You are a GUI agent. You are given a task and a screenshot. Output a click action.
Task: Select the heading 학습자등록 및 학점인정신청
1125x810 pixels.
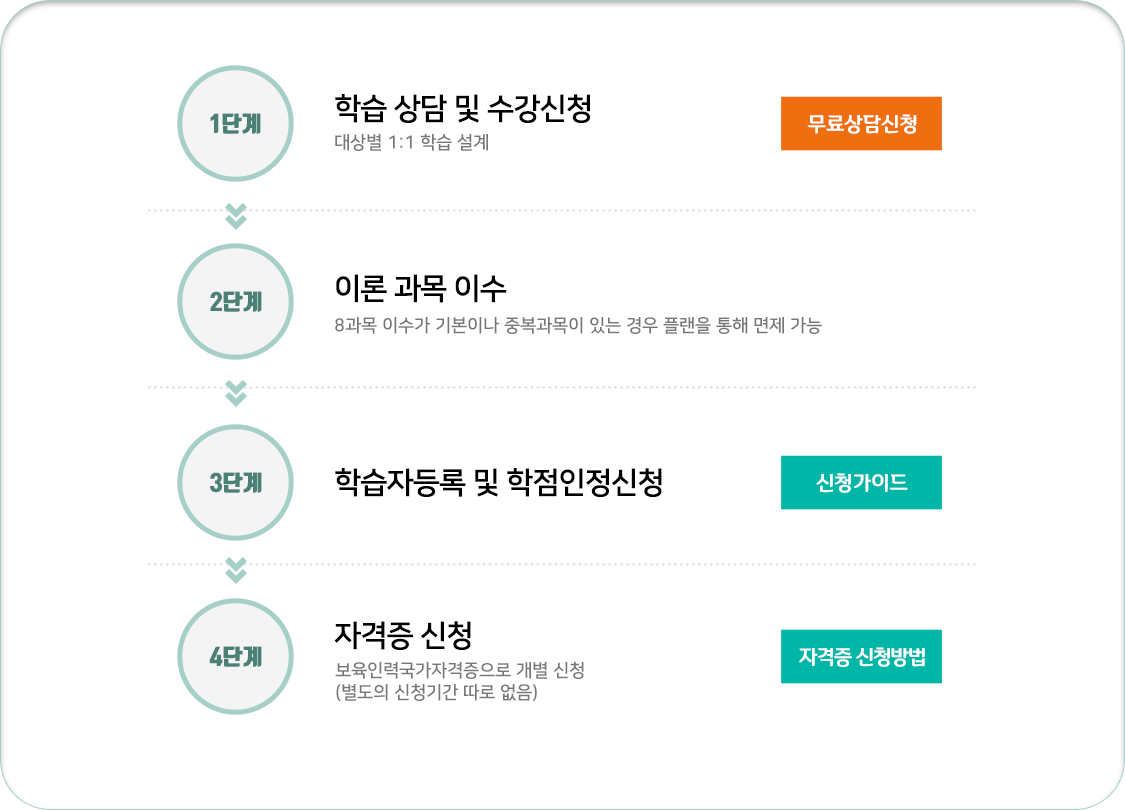(x=499, y=482)
